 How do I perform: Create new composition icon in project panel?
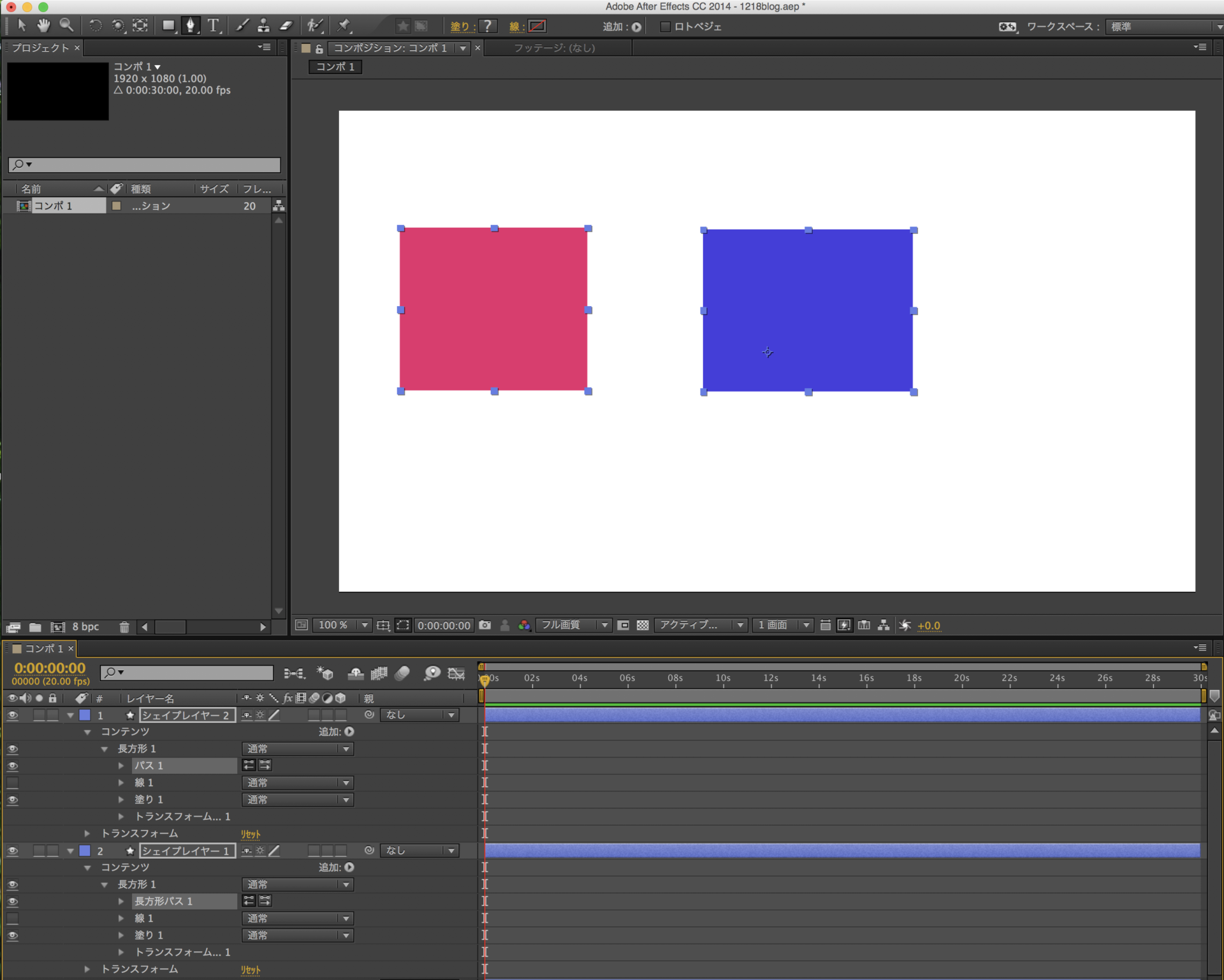[58, 627]
